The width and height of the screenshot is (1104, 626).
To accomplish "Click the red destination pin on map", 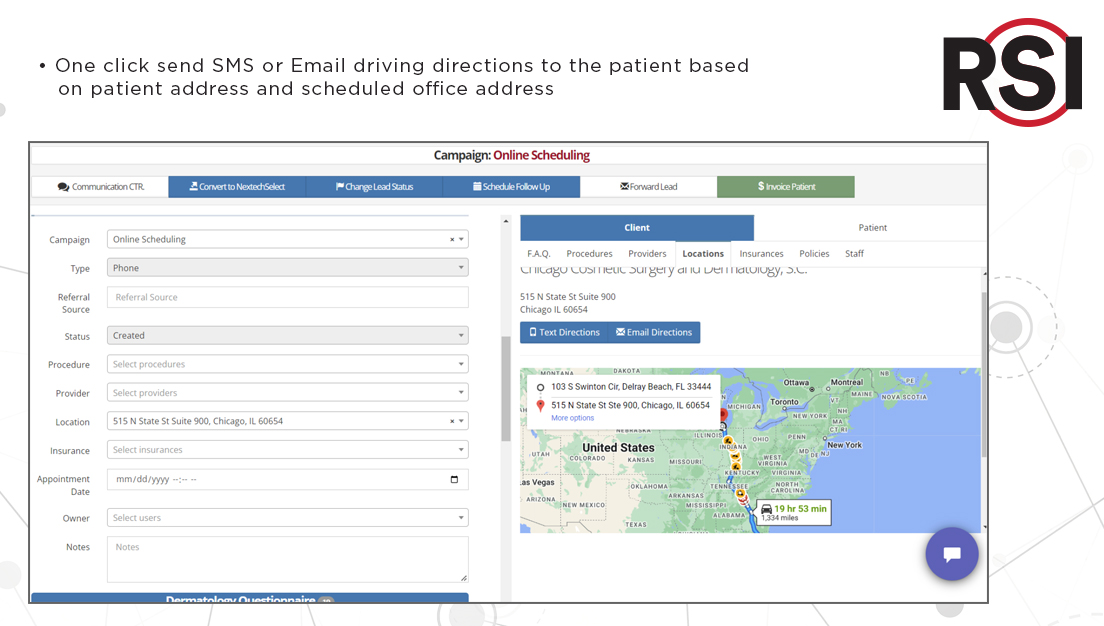I will click(723, 415).
